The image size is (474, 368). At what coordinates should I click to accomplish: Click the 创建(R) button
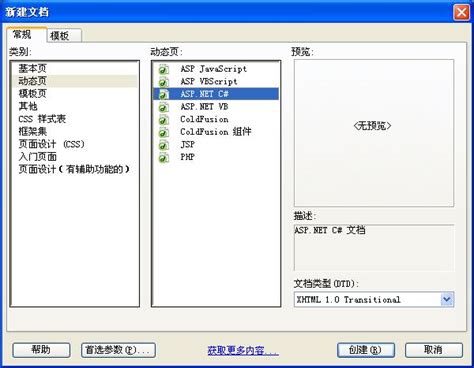click(366, 350)
